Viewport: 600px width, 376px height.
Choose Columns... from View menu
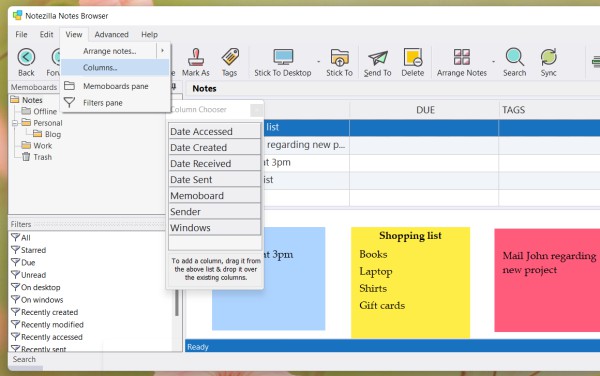pos(115,67)
